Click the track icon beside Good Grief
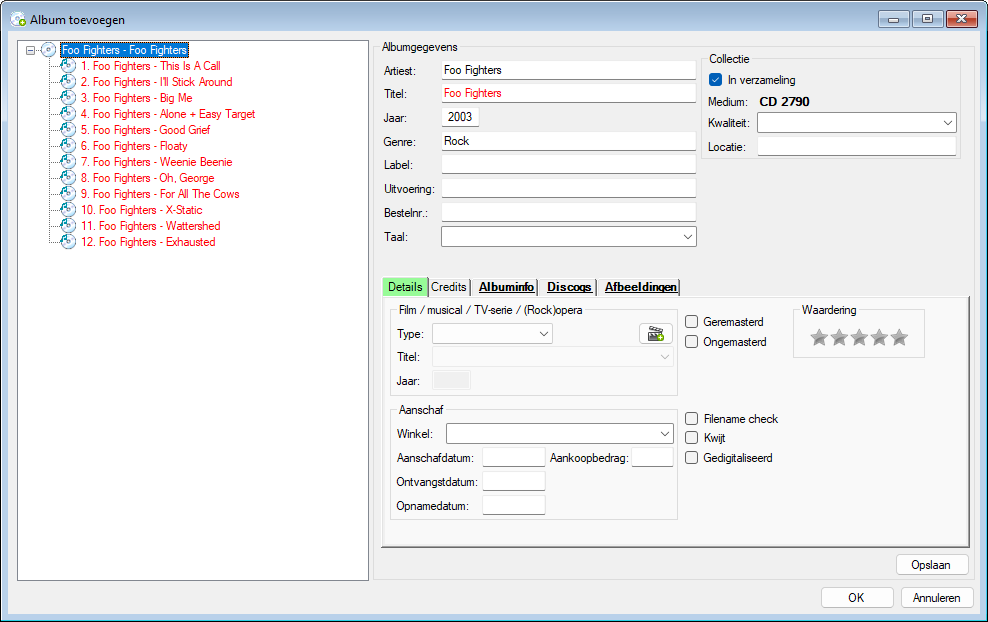This screenshot has width=988, height=622. click(68, 130)
